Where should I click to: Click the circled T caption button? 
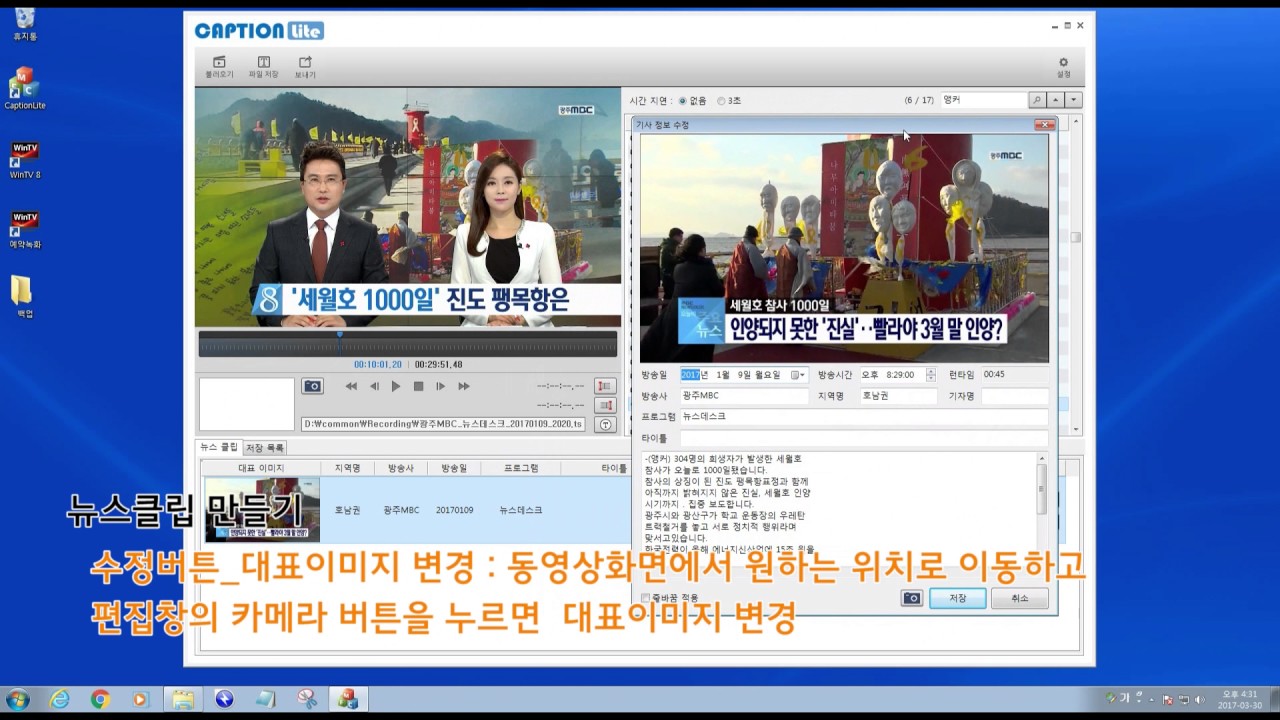click(605, 424)
